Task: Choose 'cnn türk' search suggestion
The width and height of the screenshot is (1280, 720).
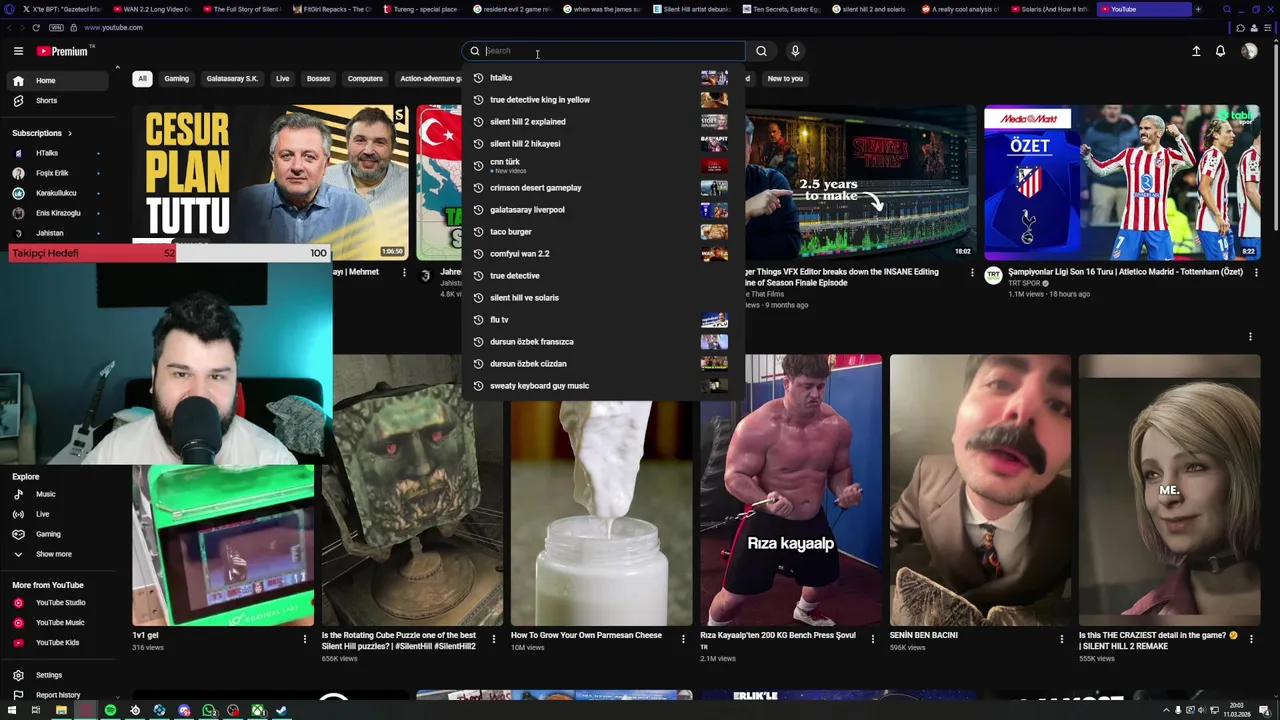Action: point(603,166)
